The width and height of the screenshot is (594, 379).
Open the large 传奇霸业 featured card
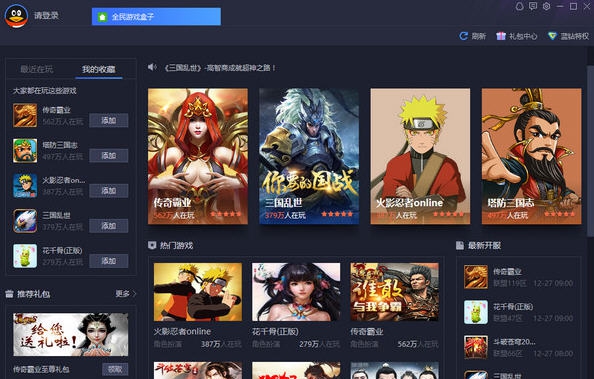click(x=198, y=156)
